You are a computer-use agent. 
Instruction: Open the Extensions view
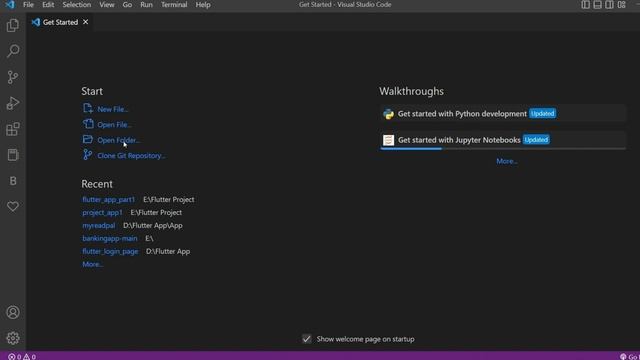13,129
